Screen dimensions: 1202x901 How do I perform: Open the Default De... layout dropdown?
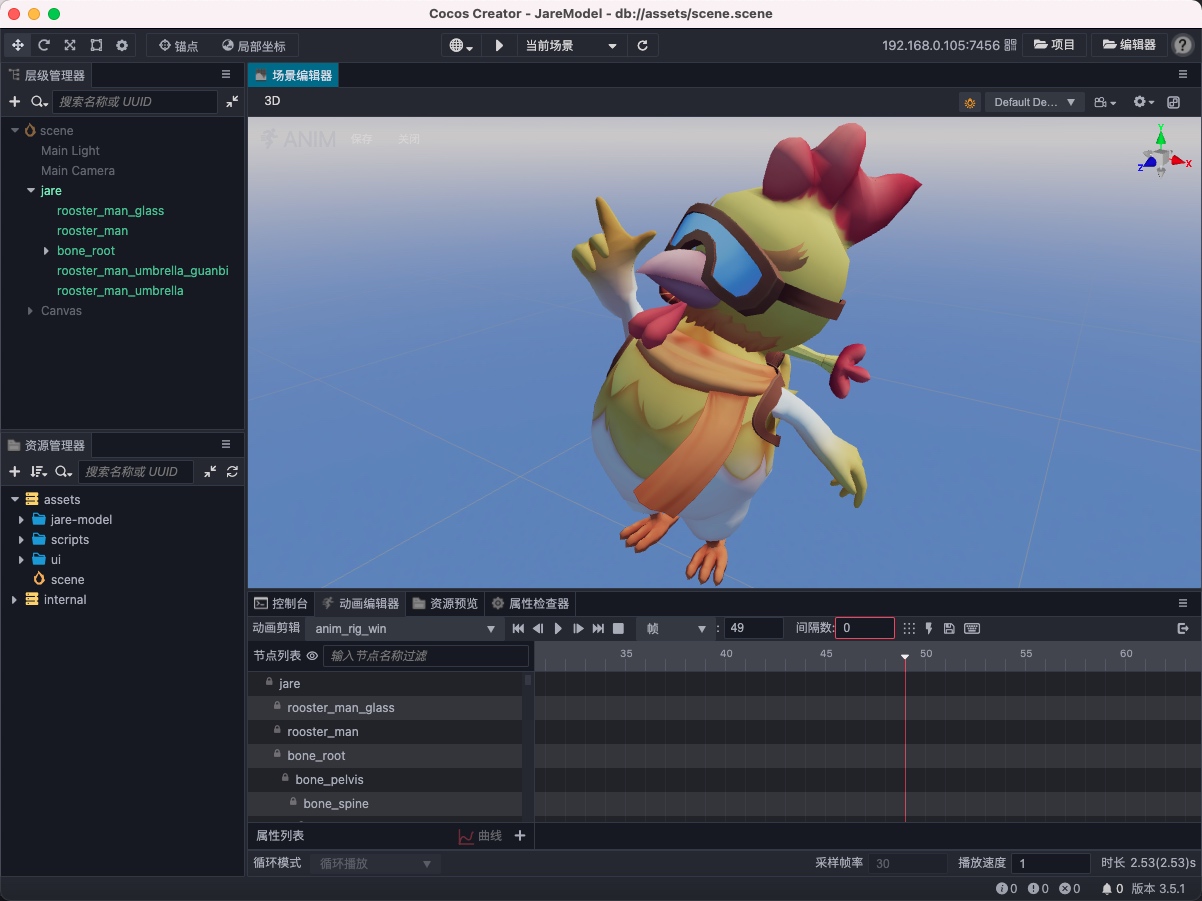click(1034, 102)
